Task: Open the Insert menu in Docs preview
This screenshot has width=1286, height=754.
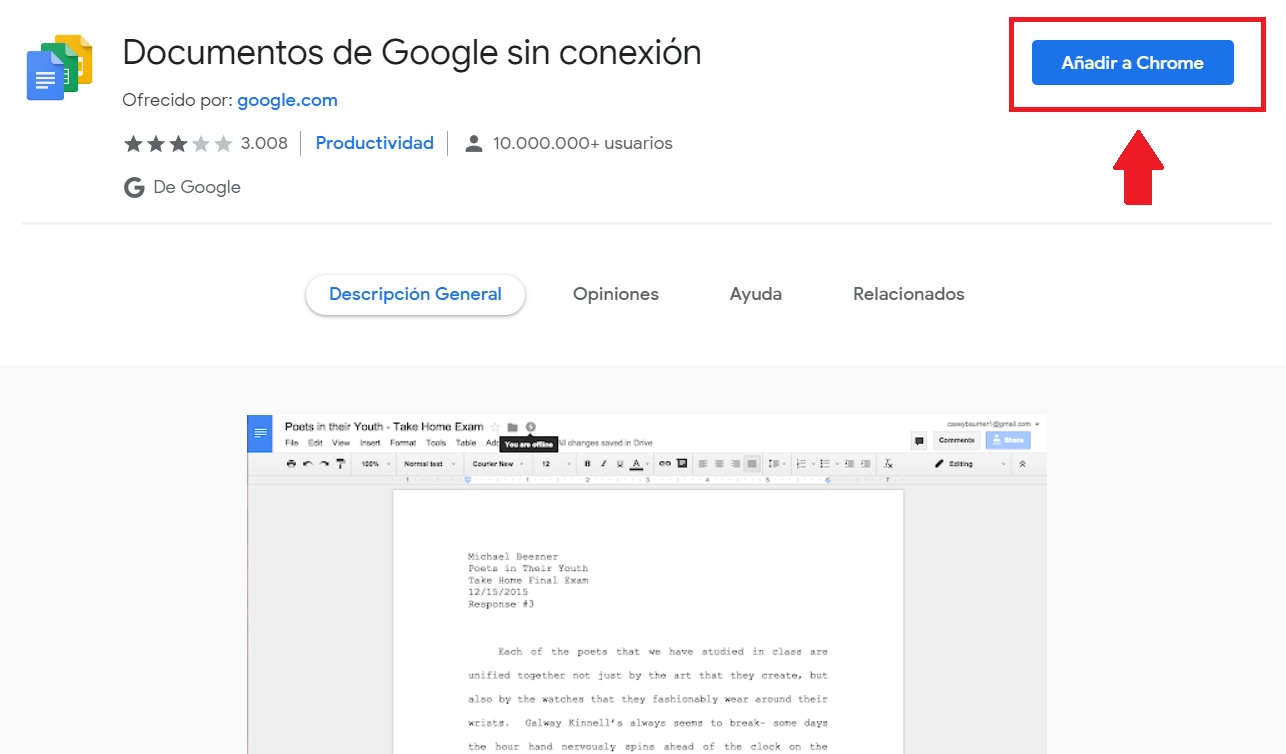Action: click(370, 443)
